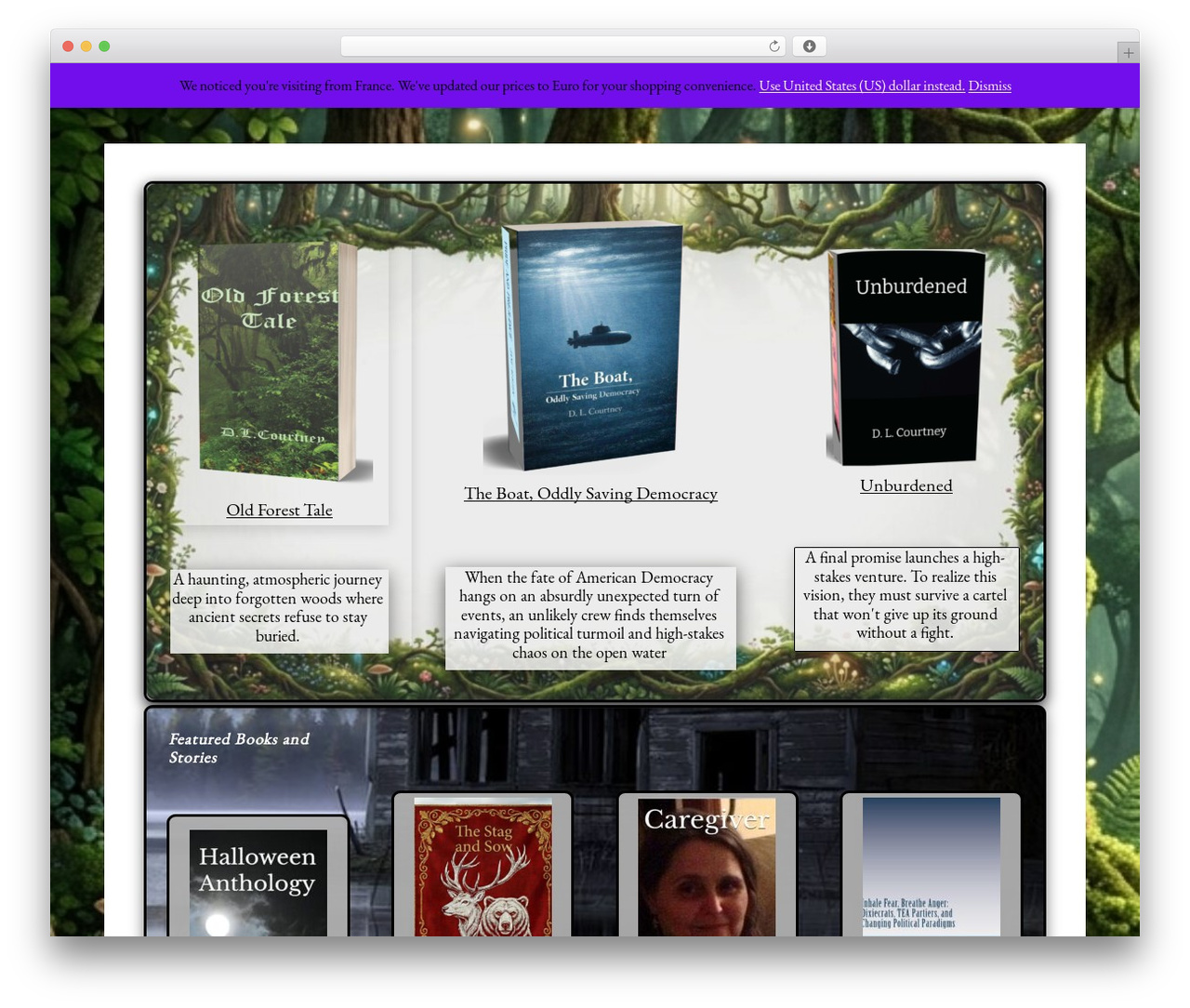Open the Caregiver book cover
The width and height of the screenshot is (1190, 1008).
(707, 867)
